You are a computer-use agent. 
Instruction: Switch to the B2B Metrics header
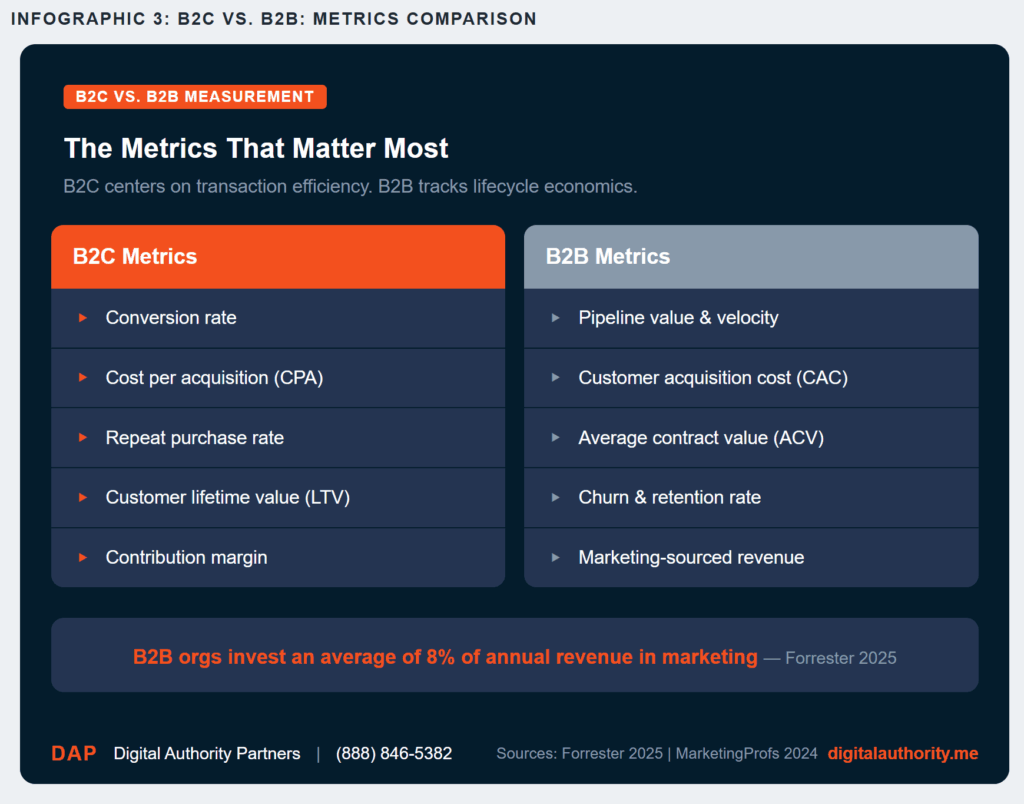tap(751, 256)
